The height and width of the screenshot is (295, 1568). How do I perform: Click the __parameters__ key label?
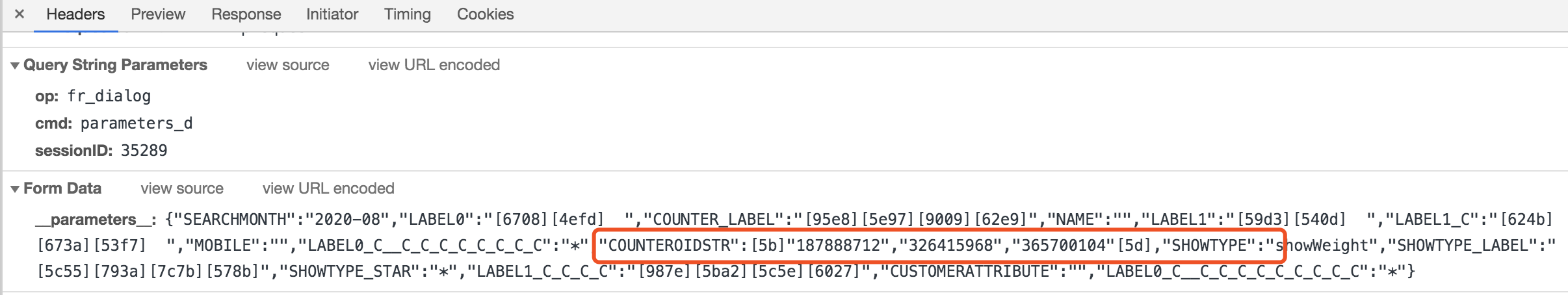[96, 220]
